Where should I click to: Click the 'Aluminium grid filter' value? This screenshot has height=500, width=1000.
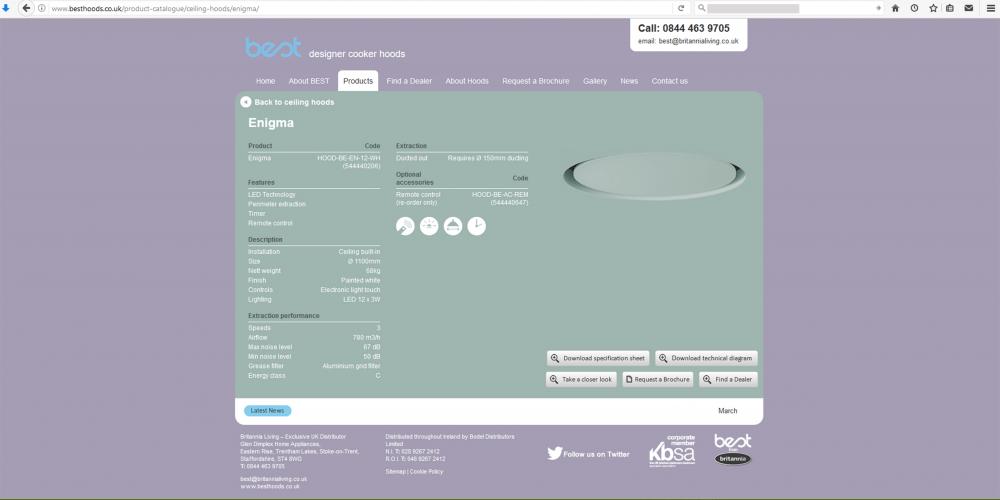(x=351, y=366)
